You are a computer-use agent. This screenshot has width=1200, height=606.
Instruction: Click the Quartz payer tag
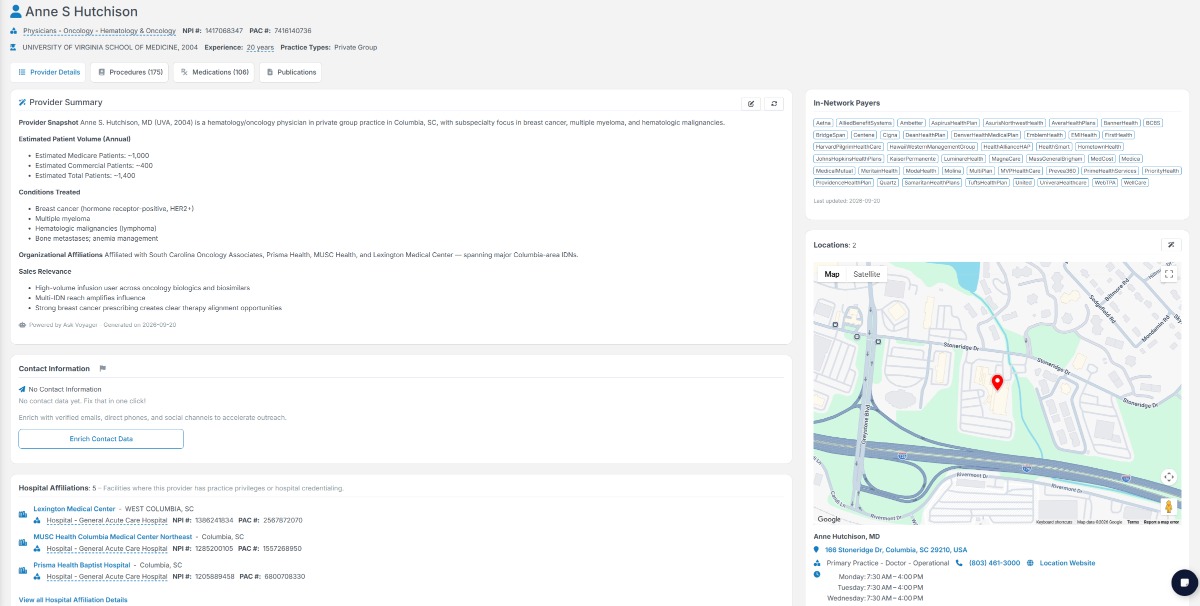[888, 183]
